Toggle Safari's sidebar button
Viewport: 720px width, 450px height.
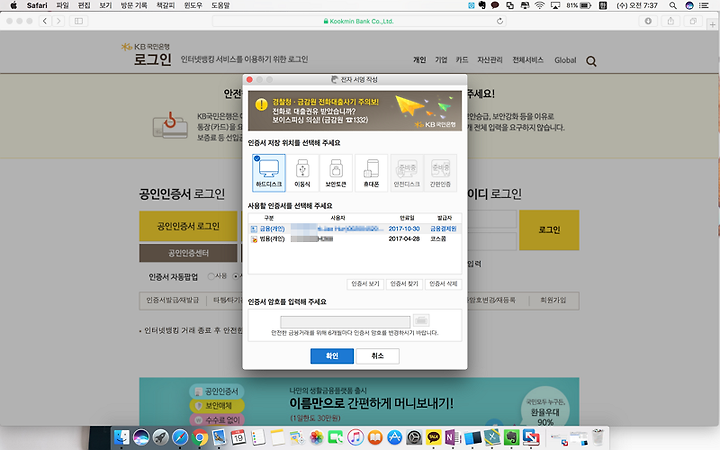pos(79,21)
